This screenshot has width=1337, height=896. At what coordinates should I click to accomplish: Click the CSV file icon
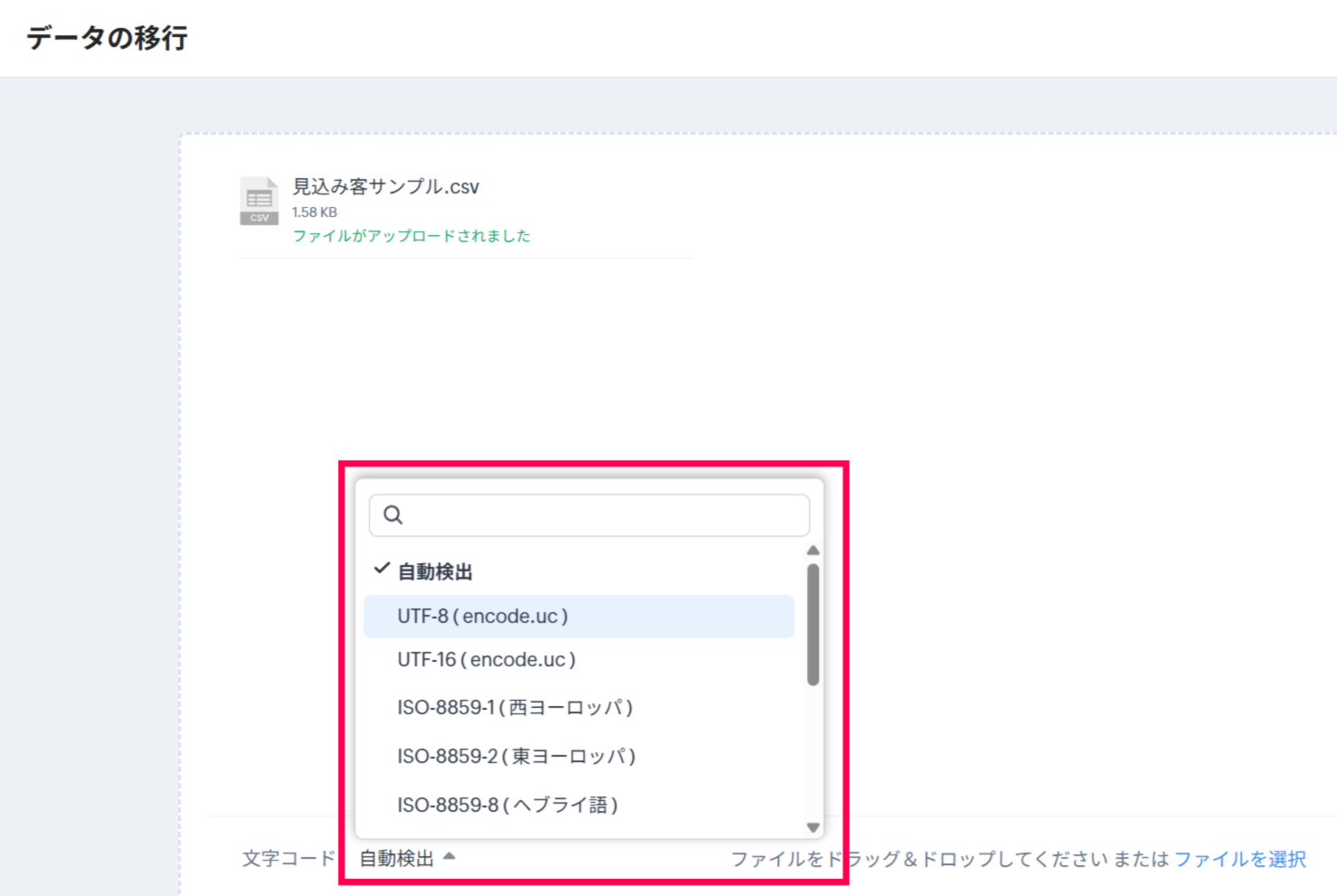coord(259,201)
